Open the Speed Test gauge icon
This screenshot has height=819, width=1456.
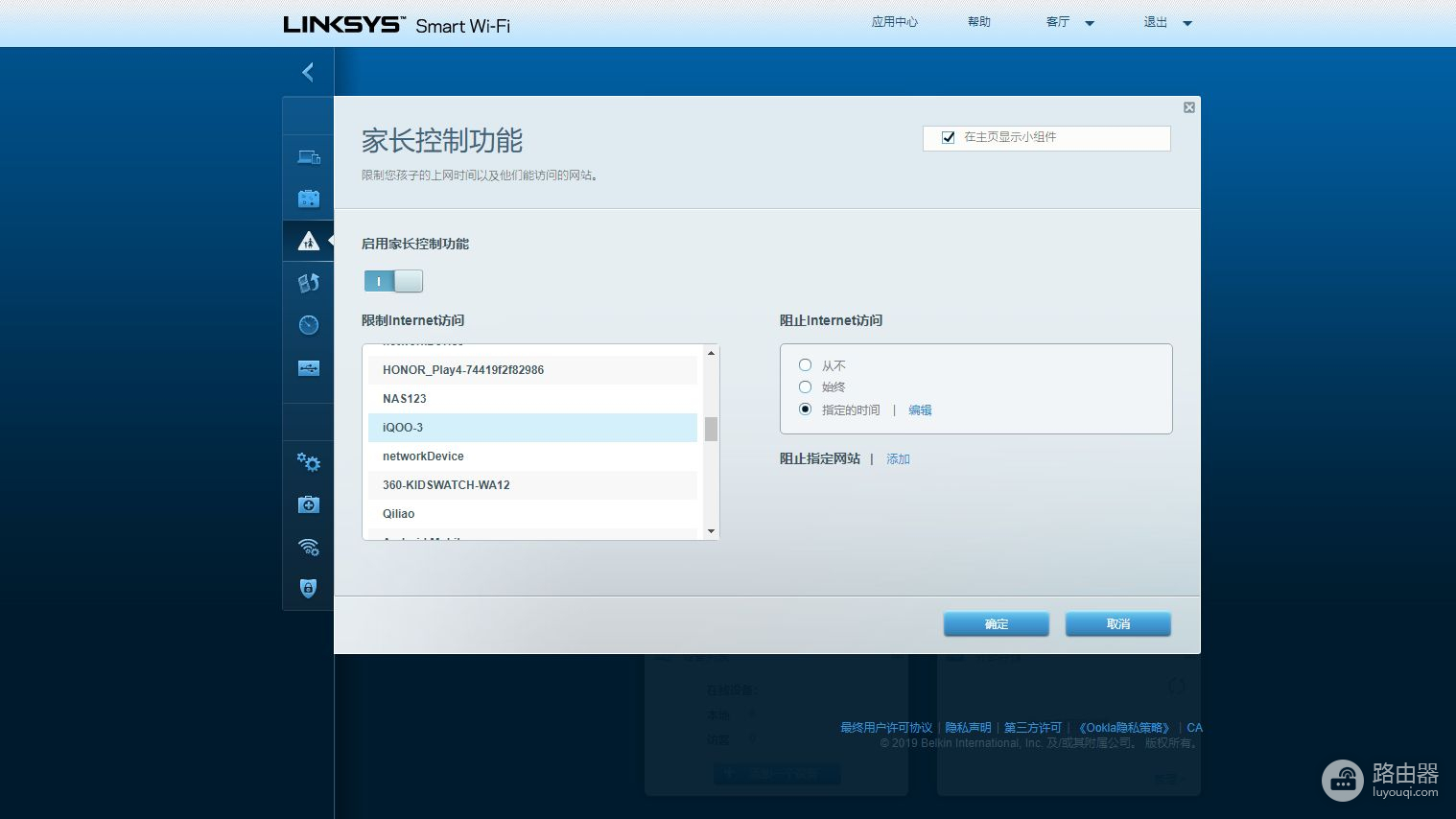(x=308, y=325)
